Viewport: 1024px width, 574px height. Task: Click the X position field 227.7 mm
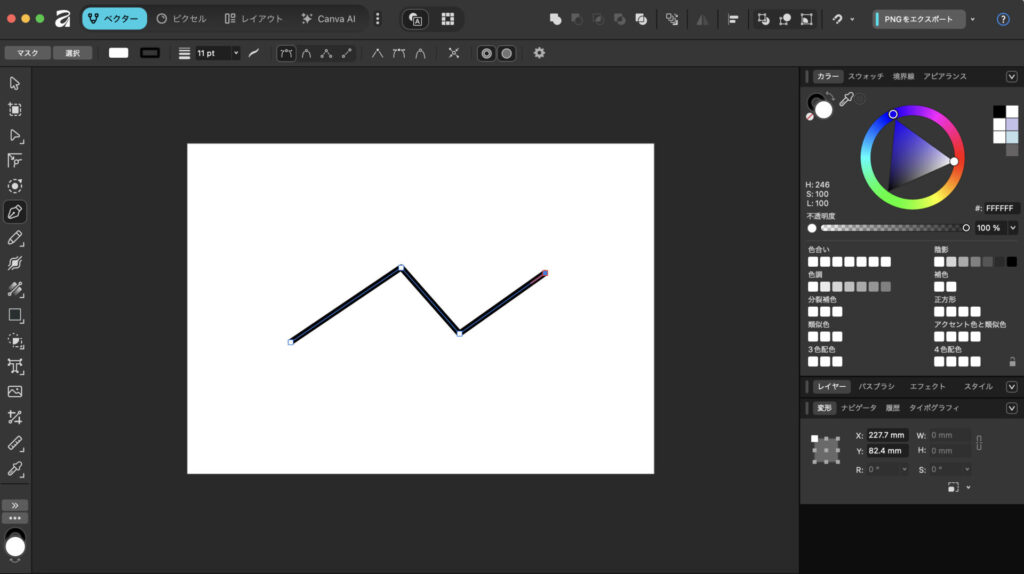[x=886, y=435]
